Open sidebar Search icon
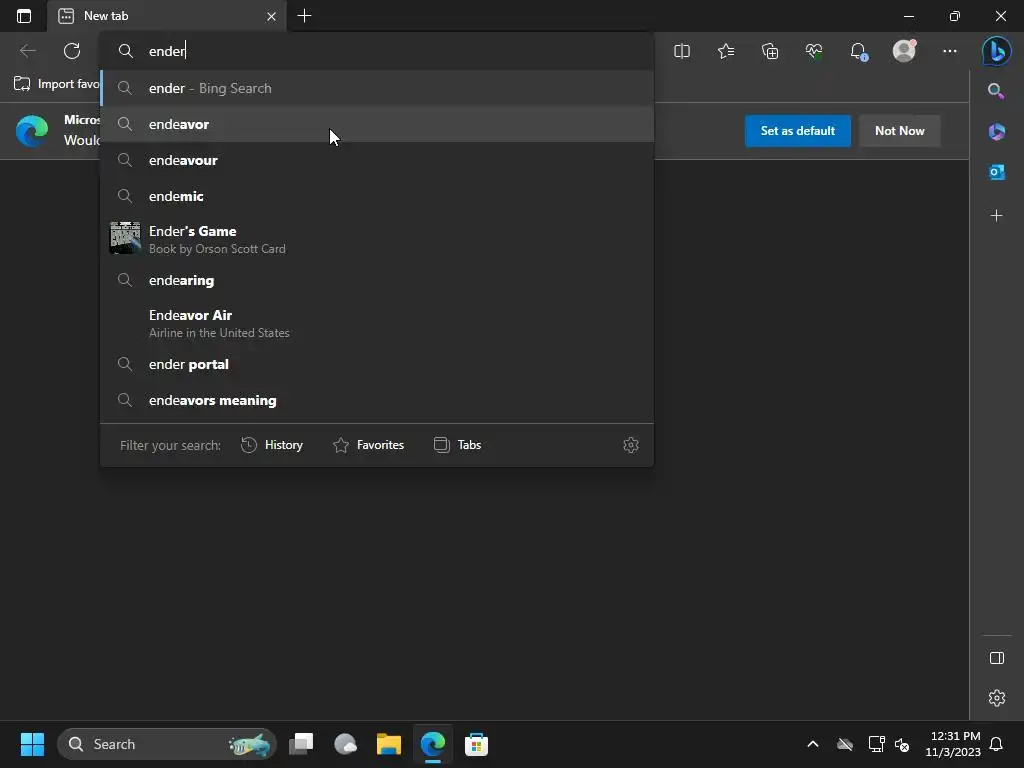 point(996,91)
